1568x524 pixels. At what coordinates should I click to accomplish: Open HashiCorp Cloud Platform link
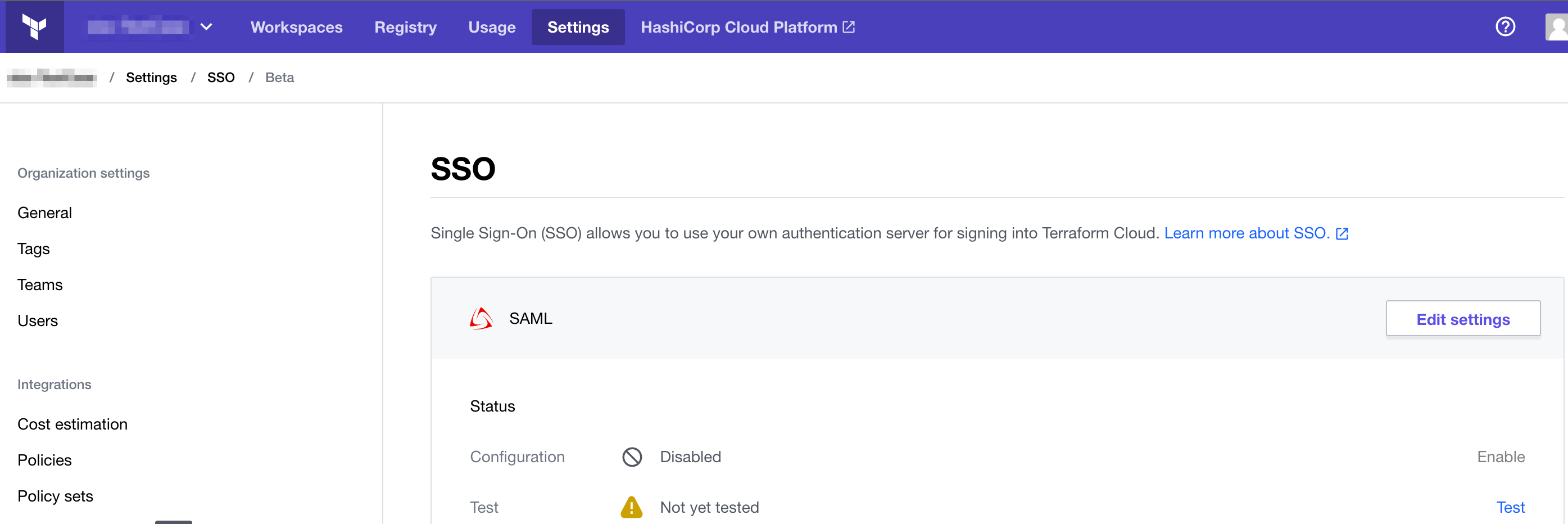[x=747, y=28]
